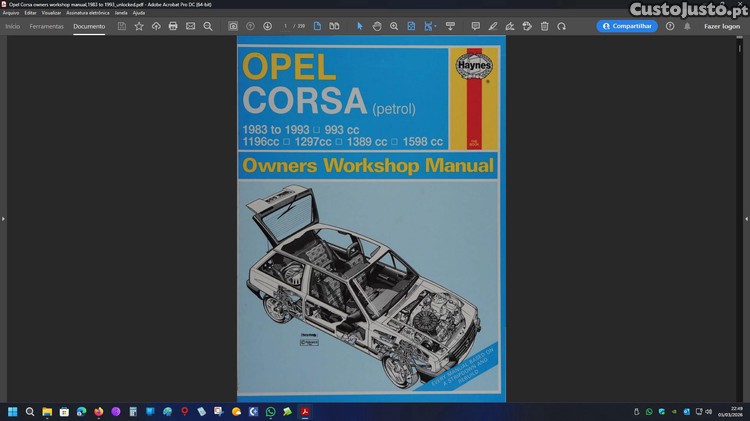Open the Arquivo menu
This screenshot has width=750, height=421.
coord(11,13)
